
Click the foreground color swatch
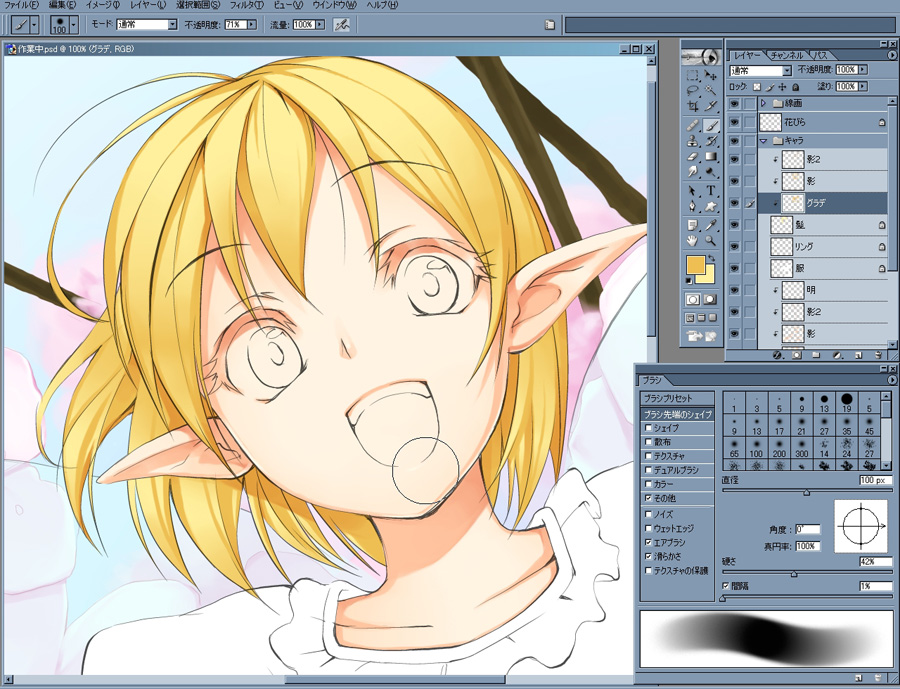[697, 265]
